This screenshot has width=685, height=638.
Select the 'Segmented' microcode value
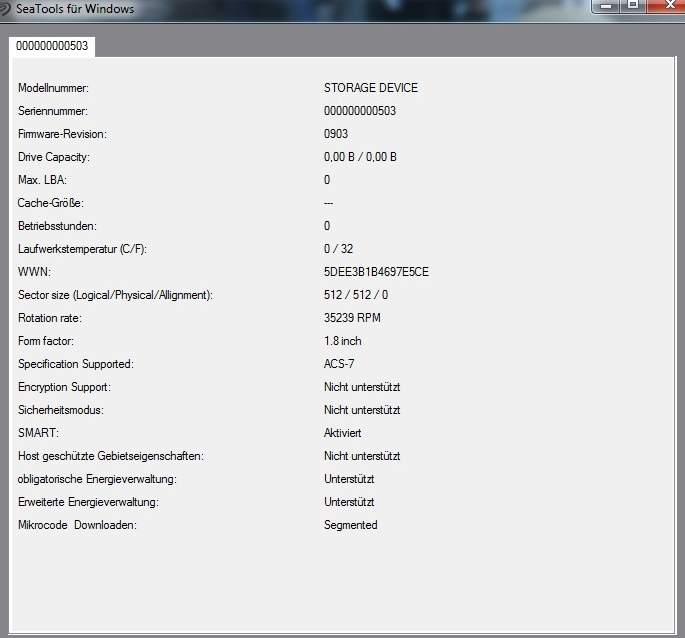click(350, 525)
